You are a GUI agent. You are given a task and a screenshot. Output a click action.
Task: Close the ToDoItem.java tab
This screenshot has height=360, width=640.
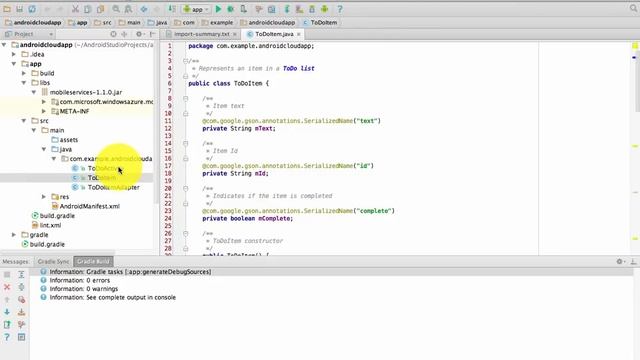[299, 34]
